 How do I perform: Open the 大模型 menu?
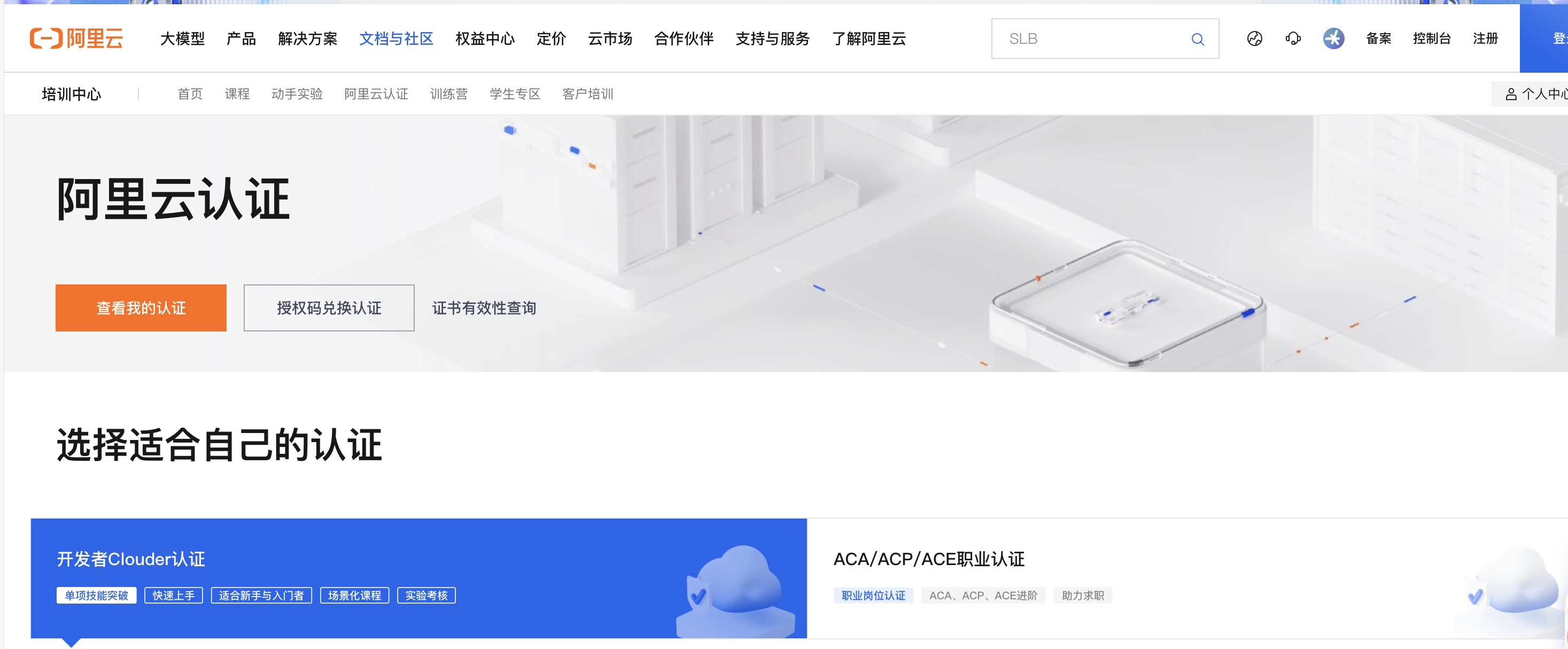pyautogui.click(x=183, y=39)
